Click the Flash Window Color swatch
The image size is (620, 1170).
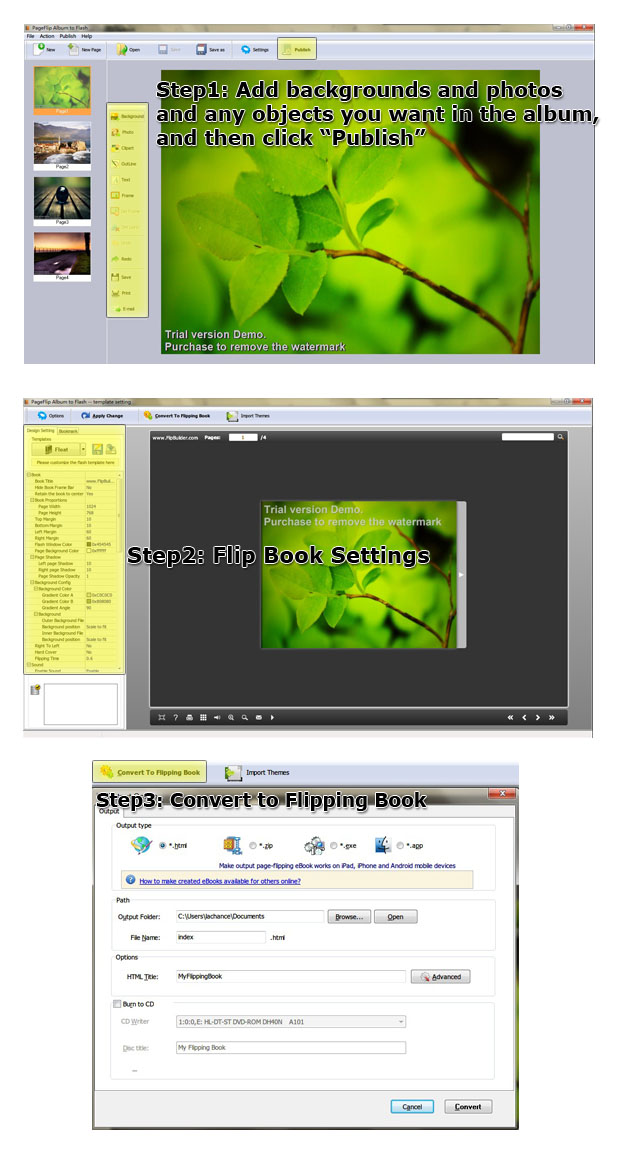(89, 544)
